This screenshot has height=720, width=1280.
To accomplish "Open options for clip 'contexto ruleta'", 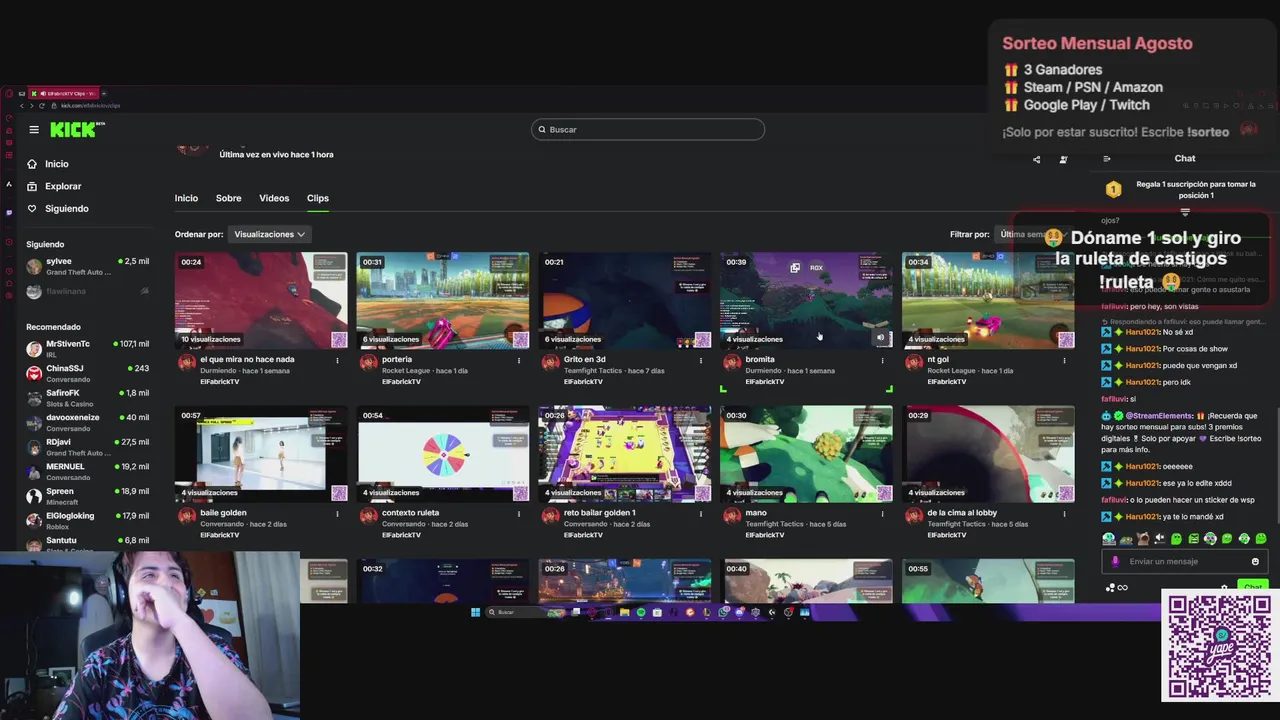I will [518, 514].
